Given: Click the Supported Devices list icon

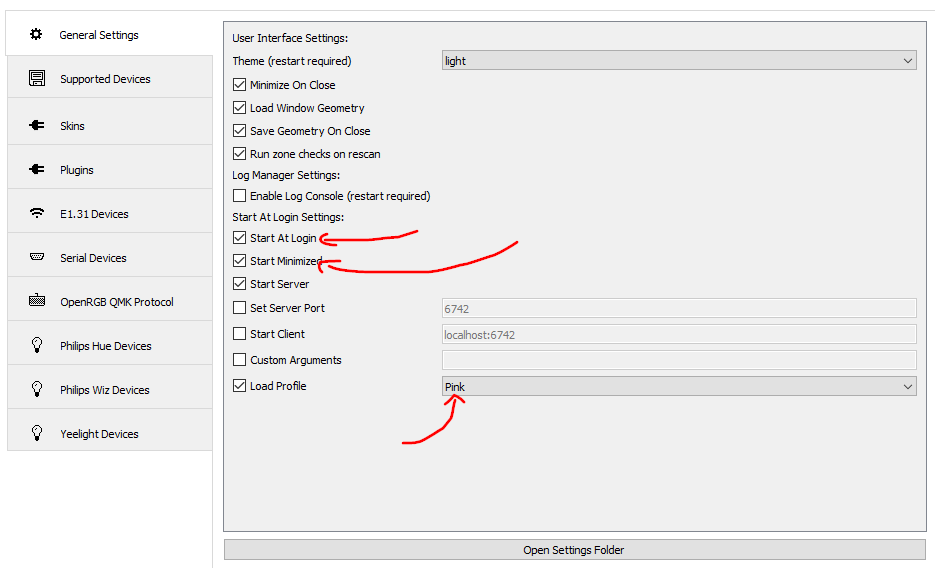Looking at the screenshot, I should pos(37,79).
